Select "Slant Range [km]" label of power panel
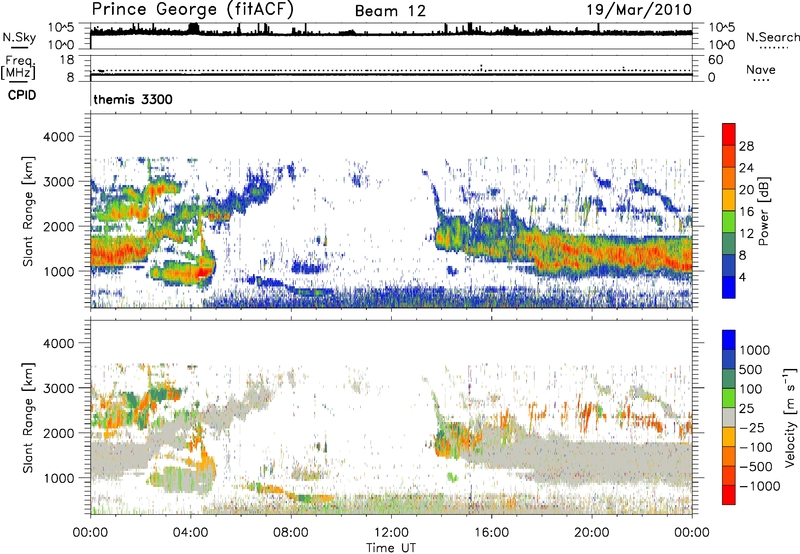Viewport: 800px width, 554px height. click(x=28, y=211)
